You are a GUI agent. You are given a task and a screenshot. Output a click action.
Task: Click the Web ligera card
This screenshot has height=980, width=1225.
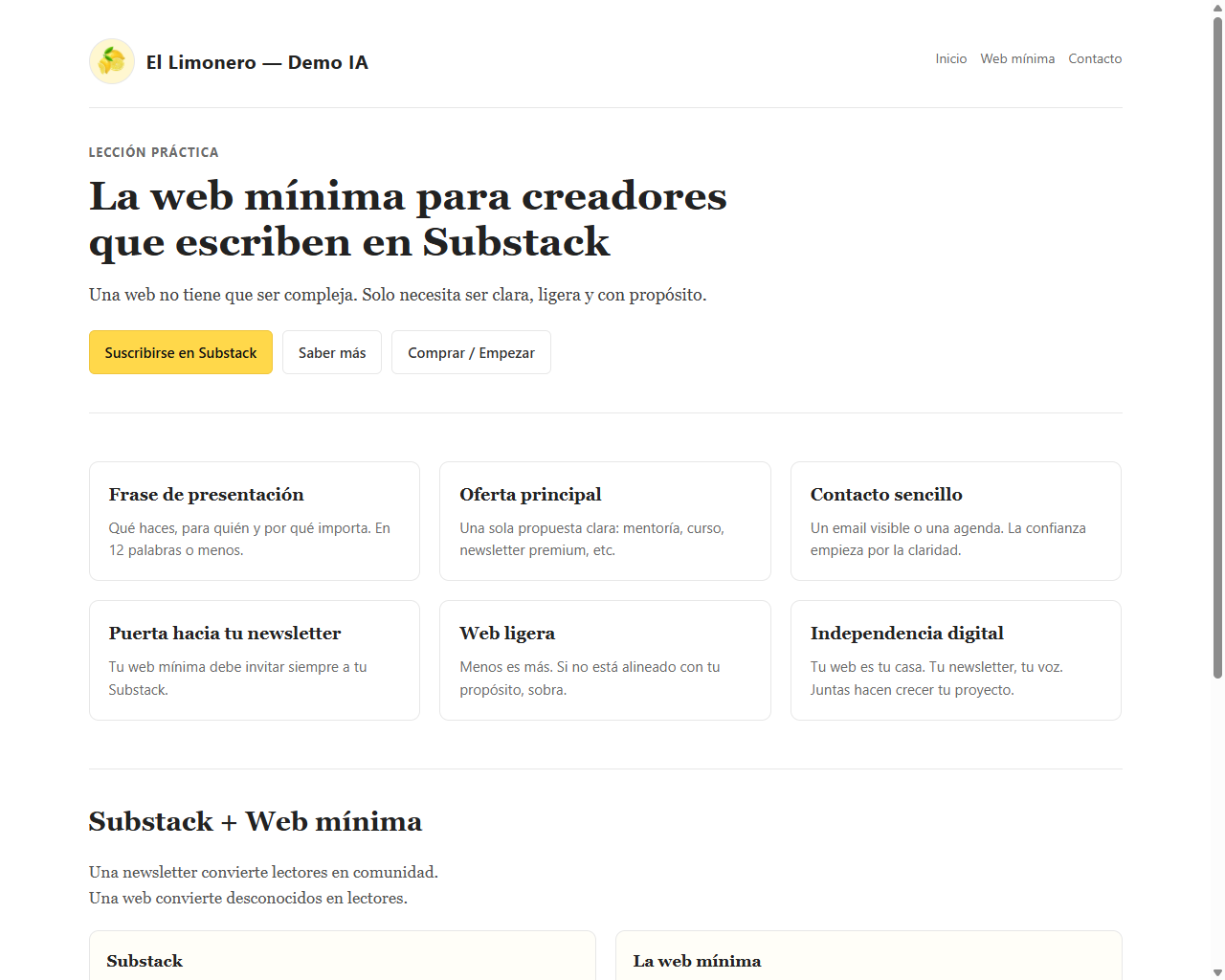tap(605, 659)
